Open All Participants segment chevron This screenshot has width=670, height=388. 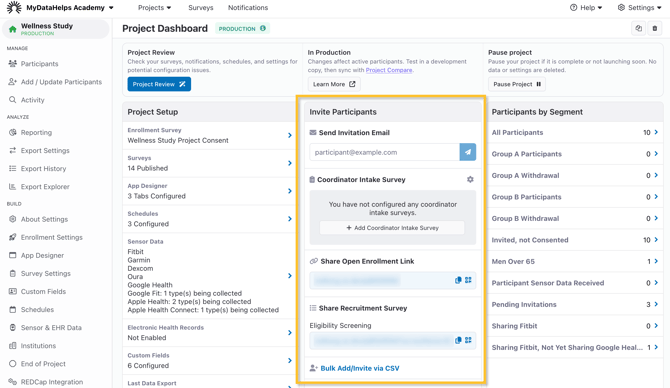(656, 132)
